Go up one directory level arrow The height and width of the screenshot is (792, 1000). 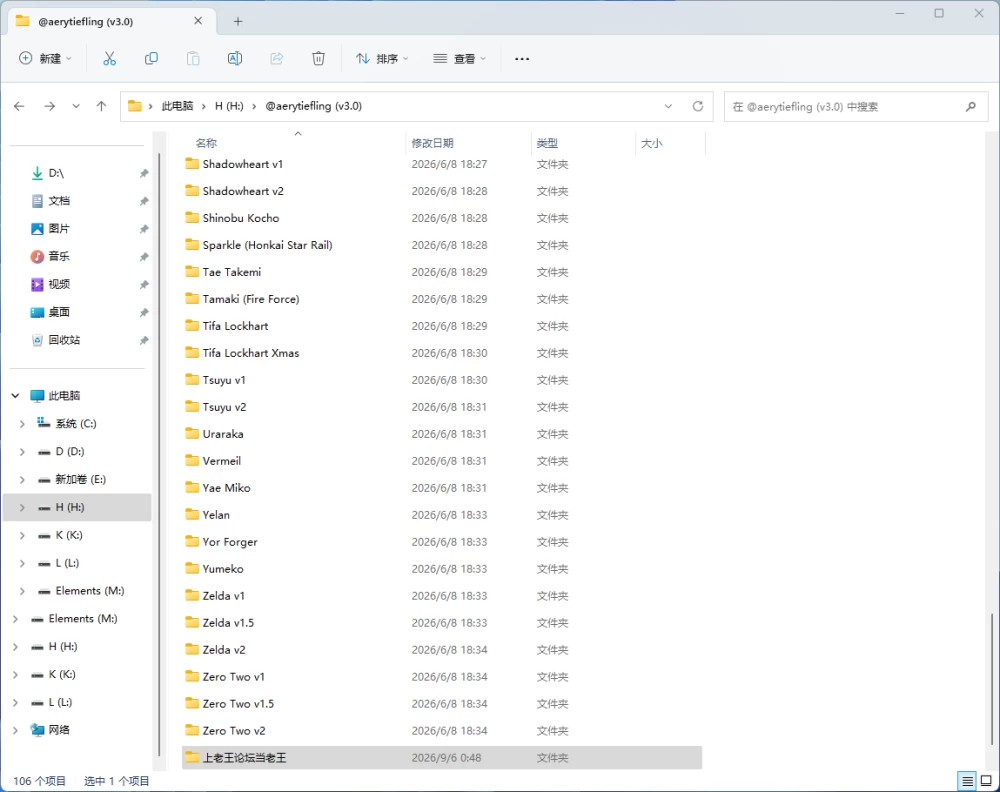coord(101,106)
